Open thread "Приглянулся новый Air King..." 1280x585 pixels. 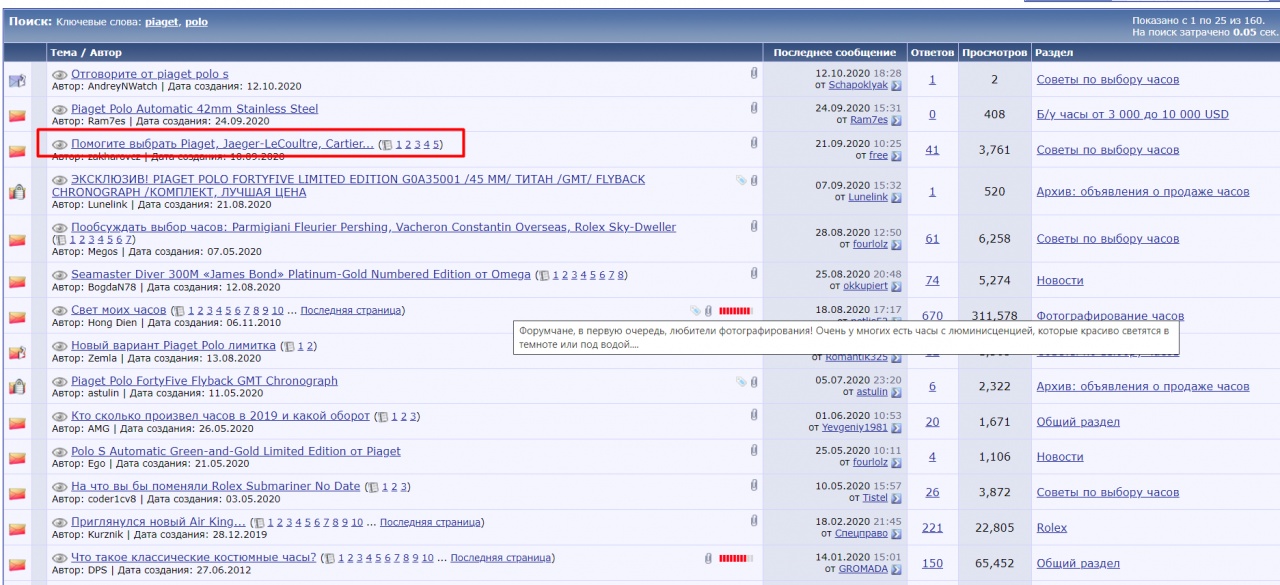click(x=158, y=522)
